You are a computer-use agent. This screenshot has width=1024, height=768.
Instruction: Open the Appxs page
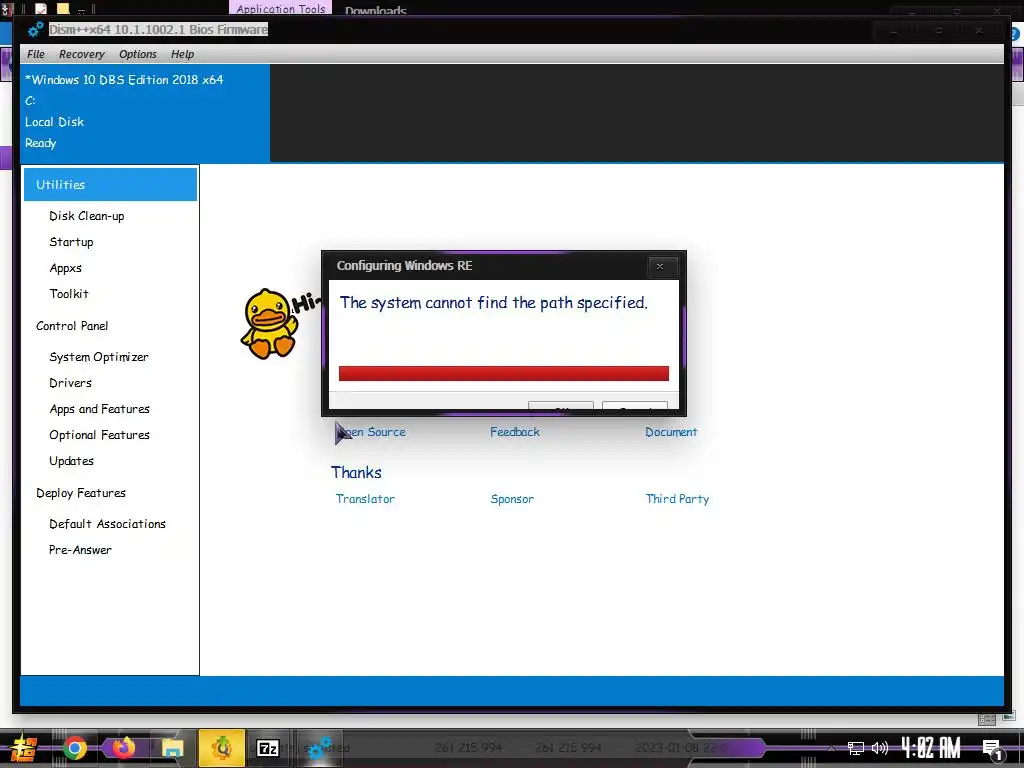point(66,268)
